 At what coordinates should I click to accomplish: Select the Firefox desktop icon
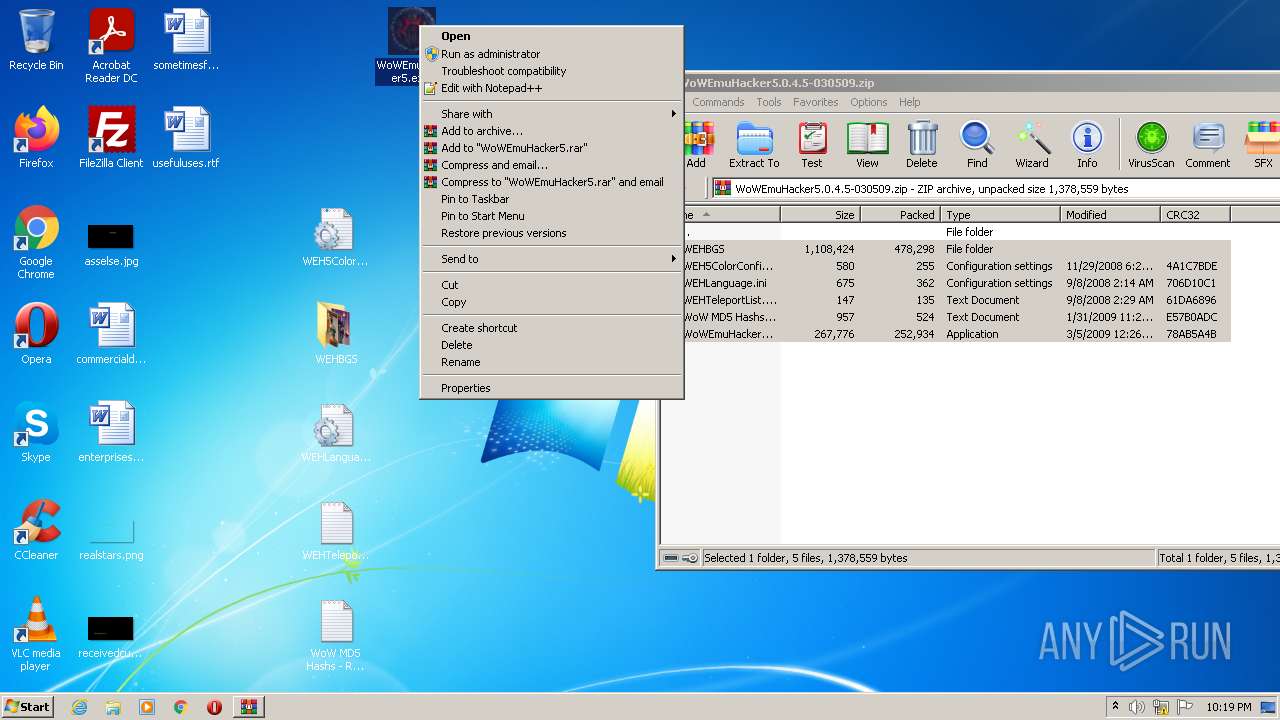36,138
